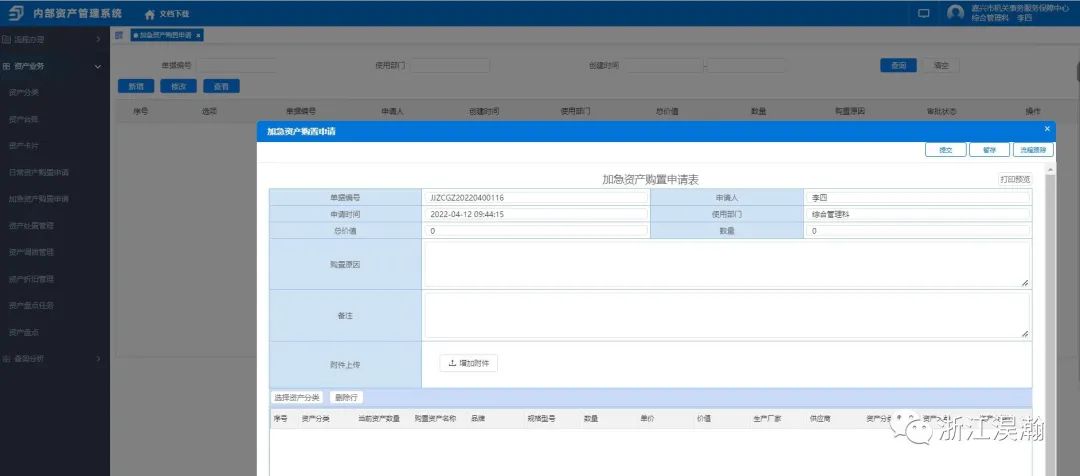1080x476 pixels.
Task: Click the user avatar icon
Action: pyautogui.click(x=956, y=13)
